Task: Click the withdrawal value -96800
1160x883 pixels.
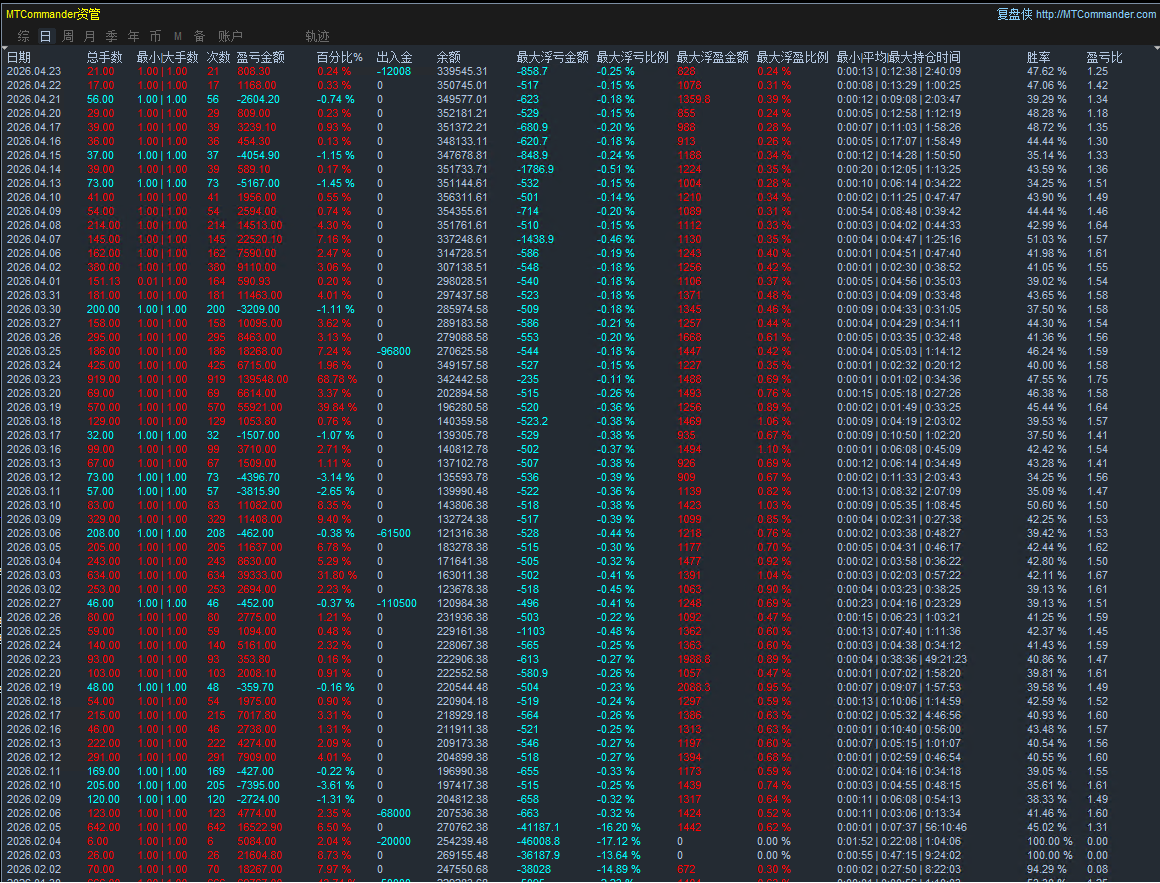Action: point(394,351)
